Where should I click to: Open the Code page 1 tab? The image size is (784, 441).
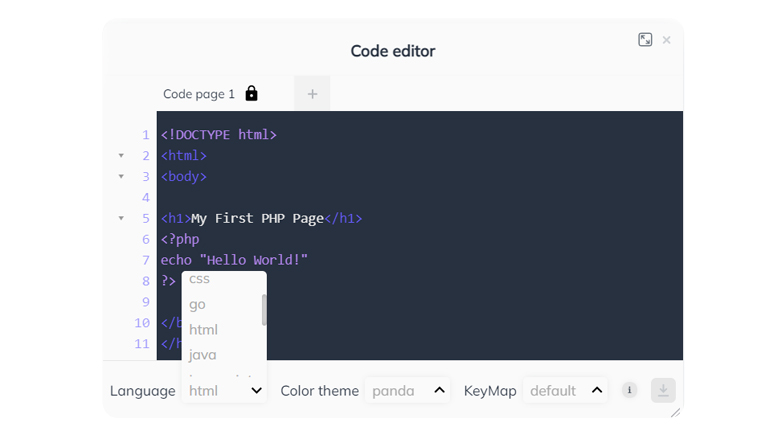coord(198,94)
